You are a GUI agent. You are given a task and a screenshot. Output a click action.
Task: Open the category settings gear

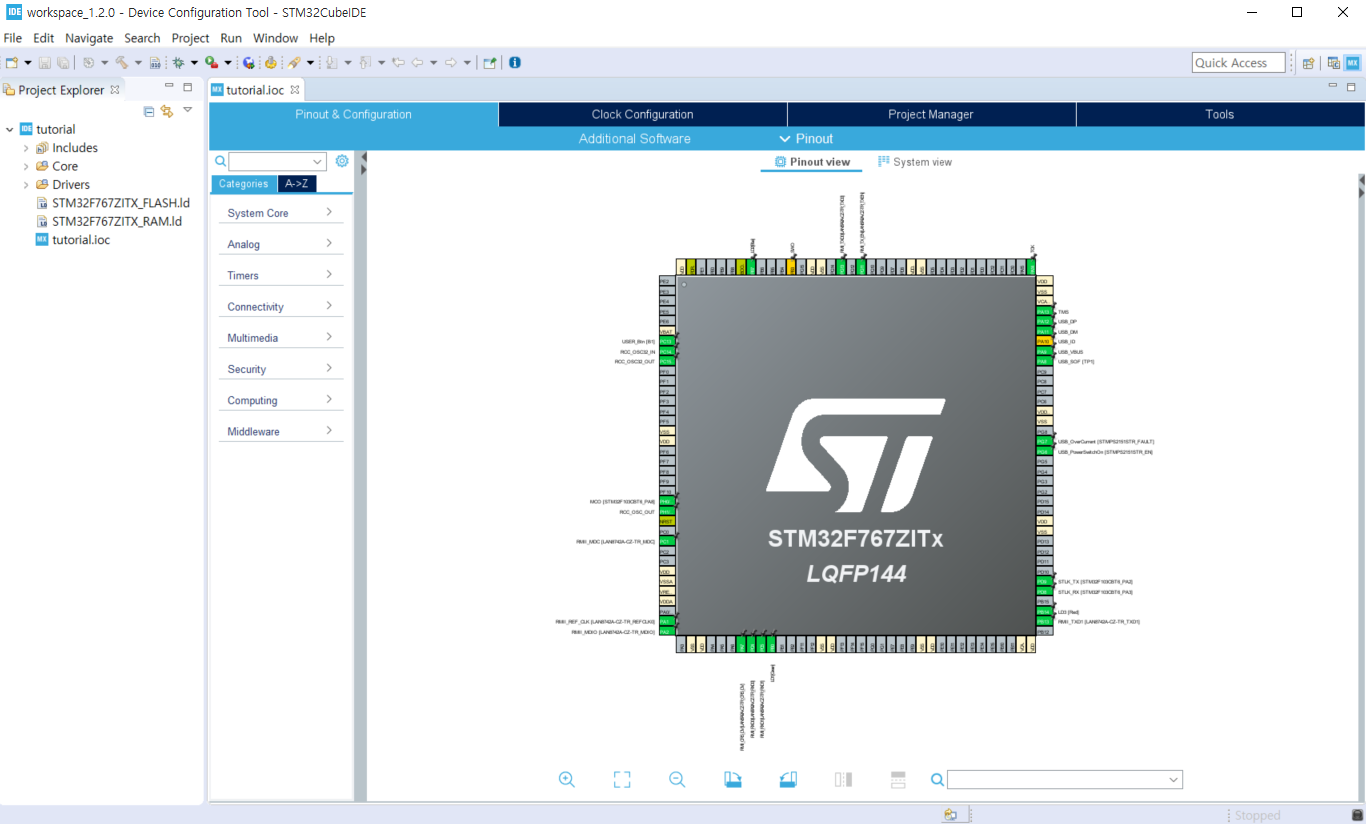(x=342, y=161)
